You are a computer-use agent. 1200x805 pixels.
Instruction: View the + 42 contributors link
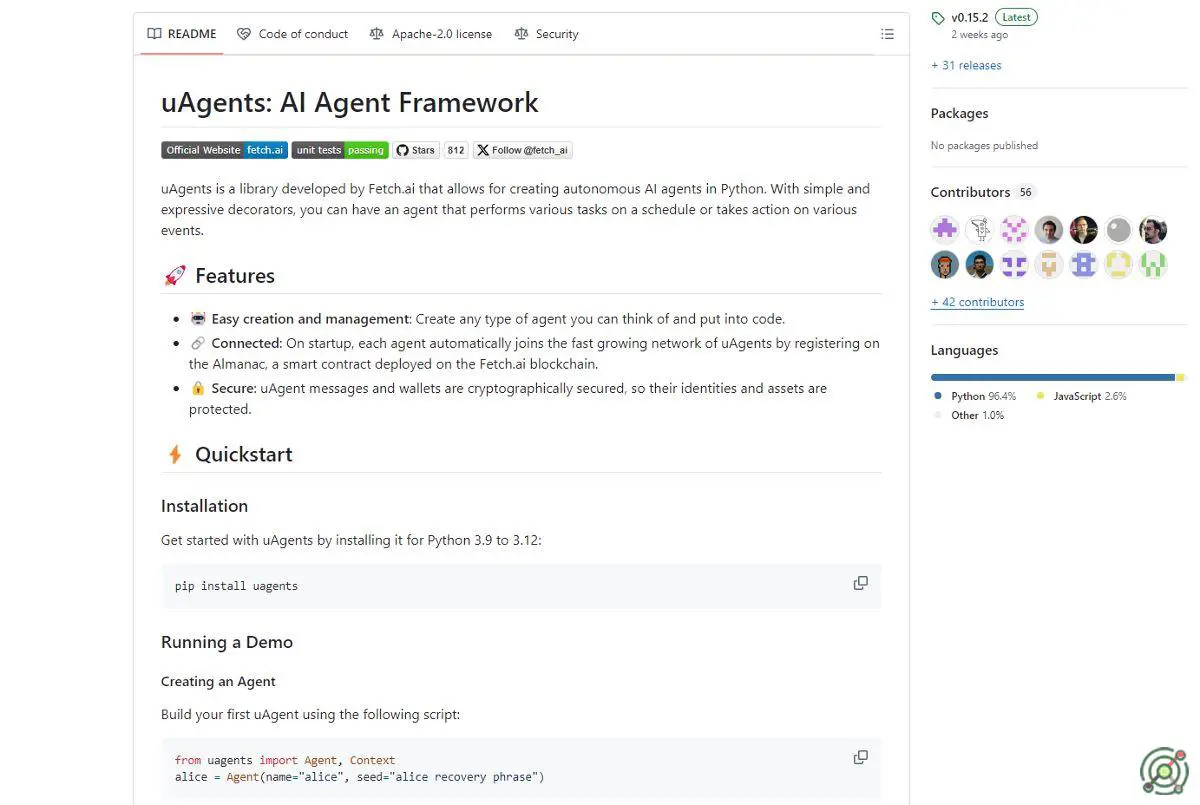[977, 302]
